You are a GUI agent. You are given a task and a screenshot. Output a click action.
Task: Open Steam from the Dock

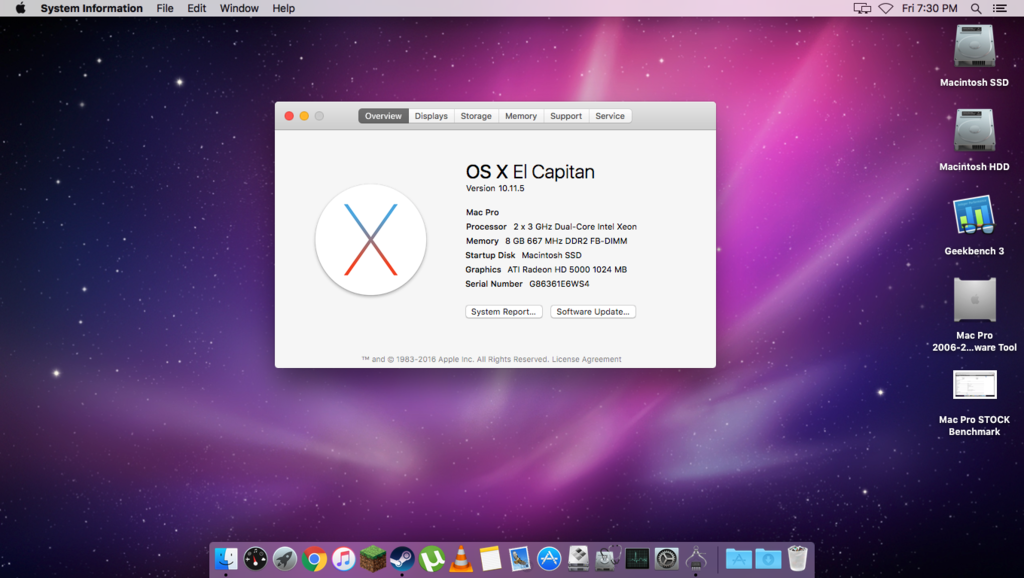point(402,559)
